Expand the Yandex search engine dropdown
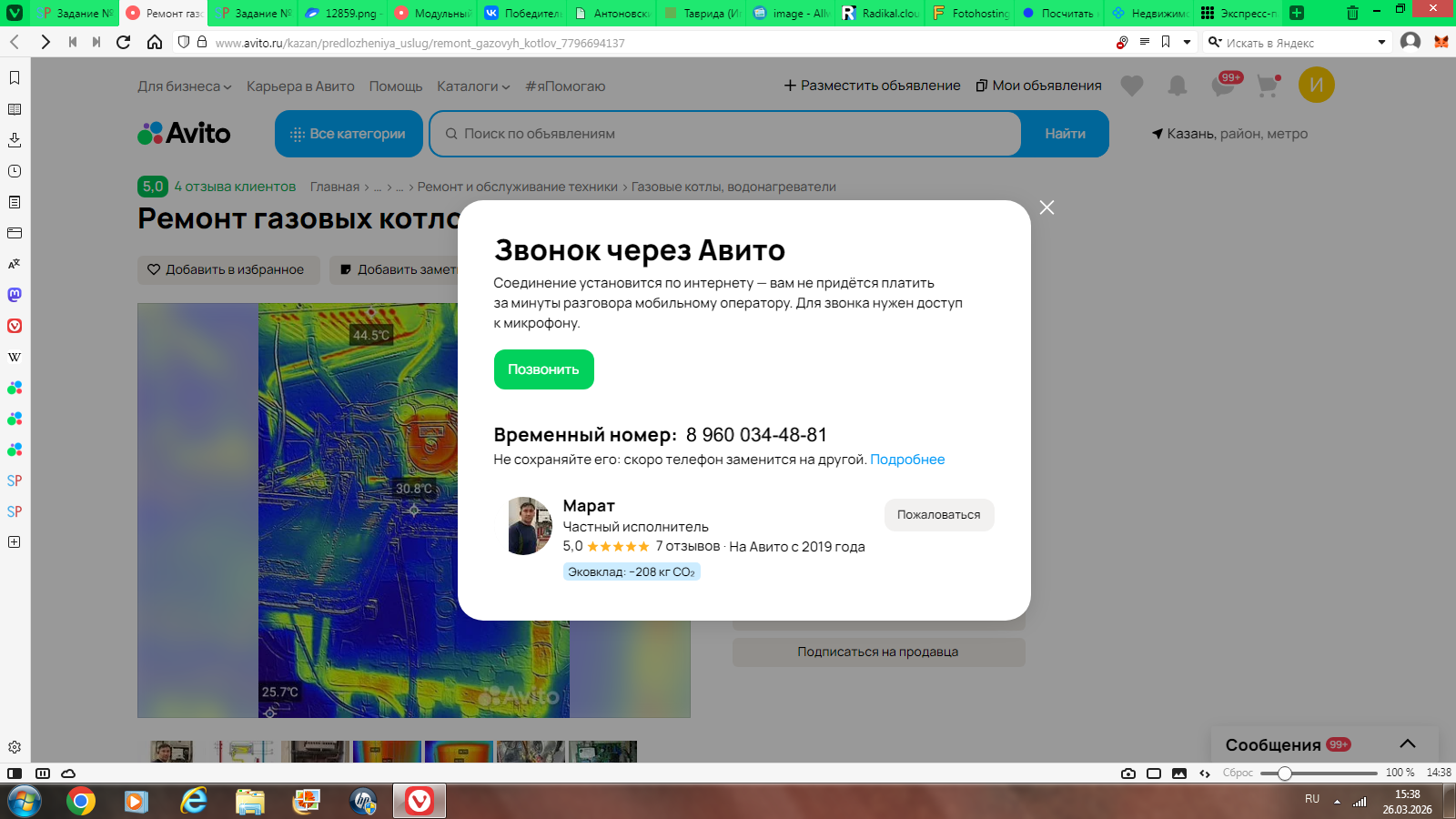This screenshot has height=819, width=1456. click(x=1381, y=42)
